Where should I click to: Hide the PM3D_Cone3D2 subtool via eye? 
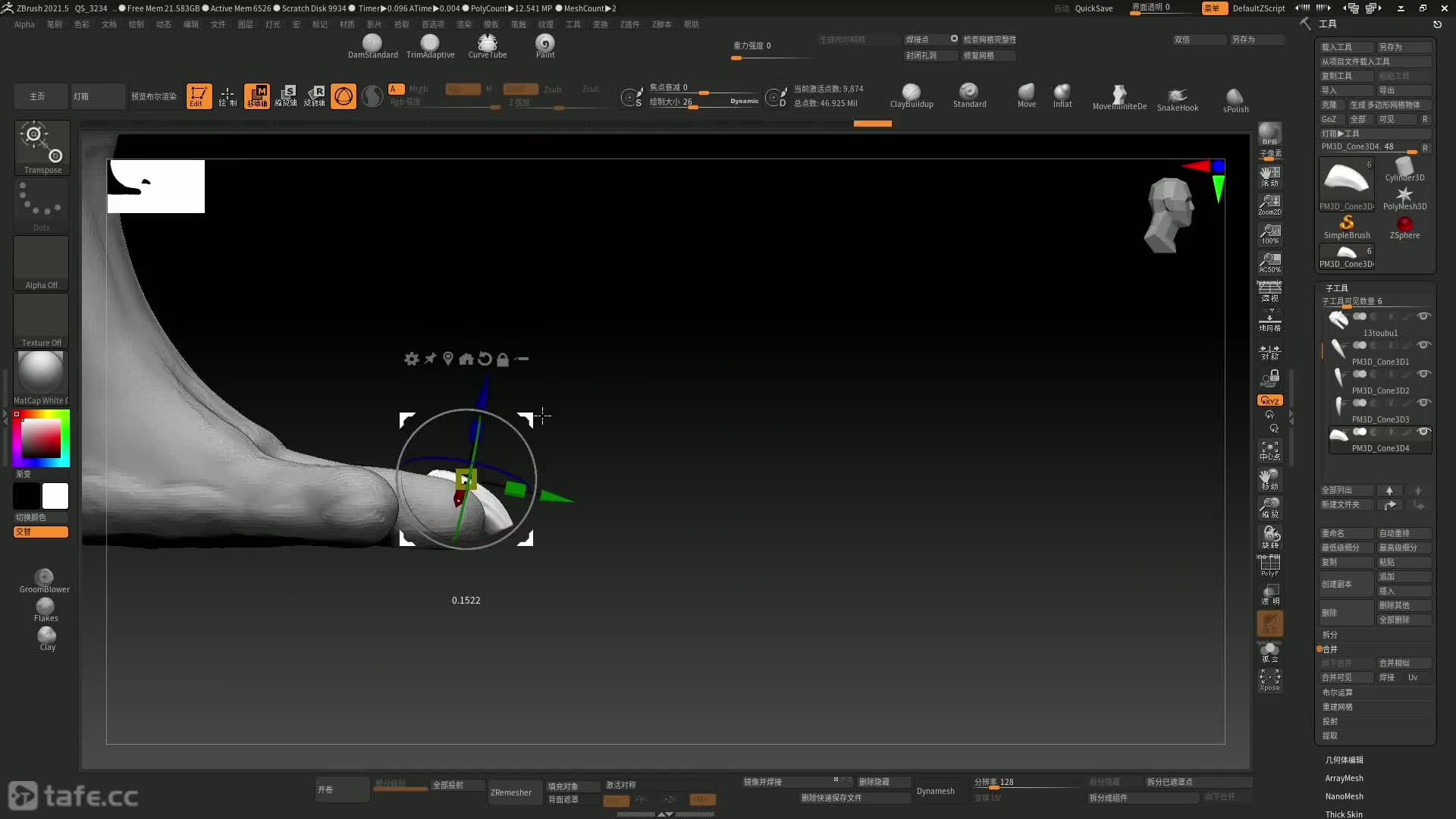point(1423,374)
